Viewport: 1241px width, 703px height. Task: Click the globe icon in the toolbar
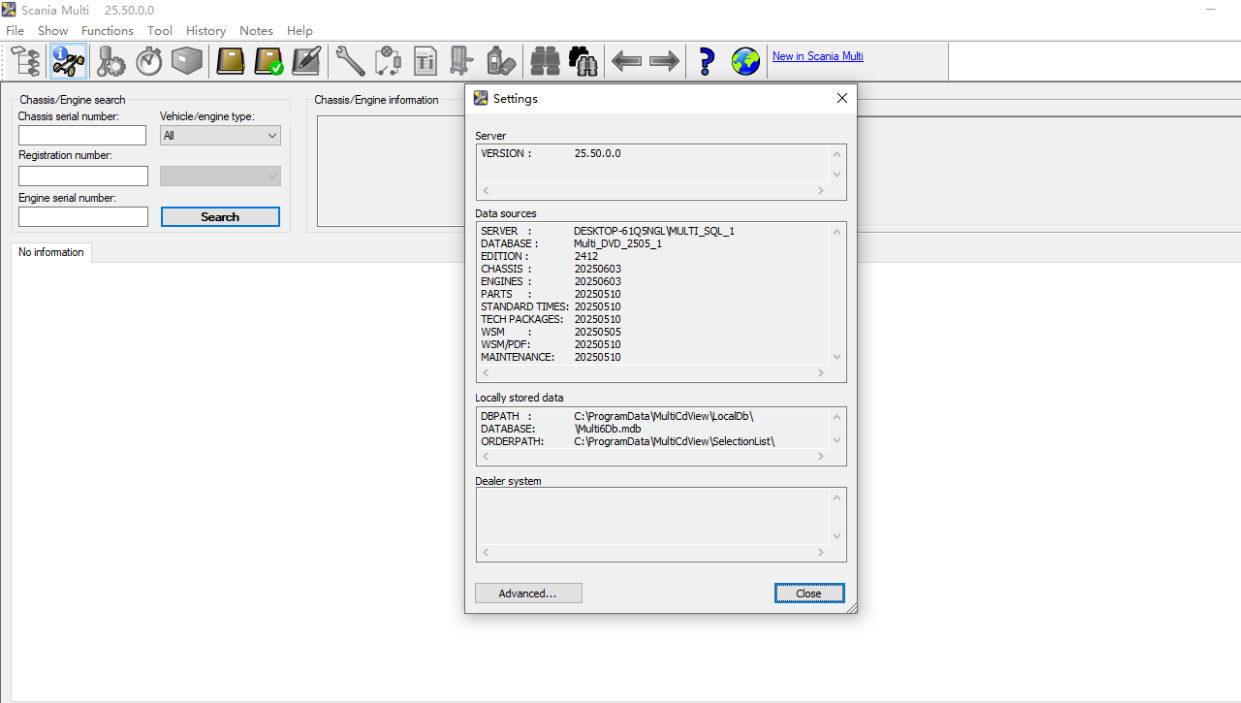pos(745,62)
